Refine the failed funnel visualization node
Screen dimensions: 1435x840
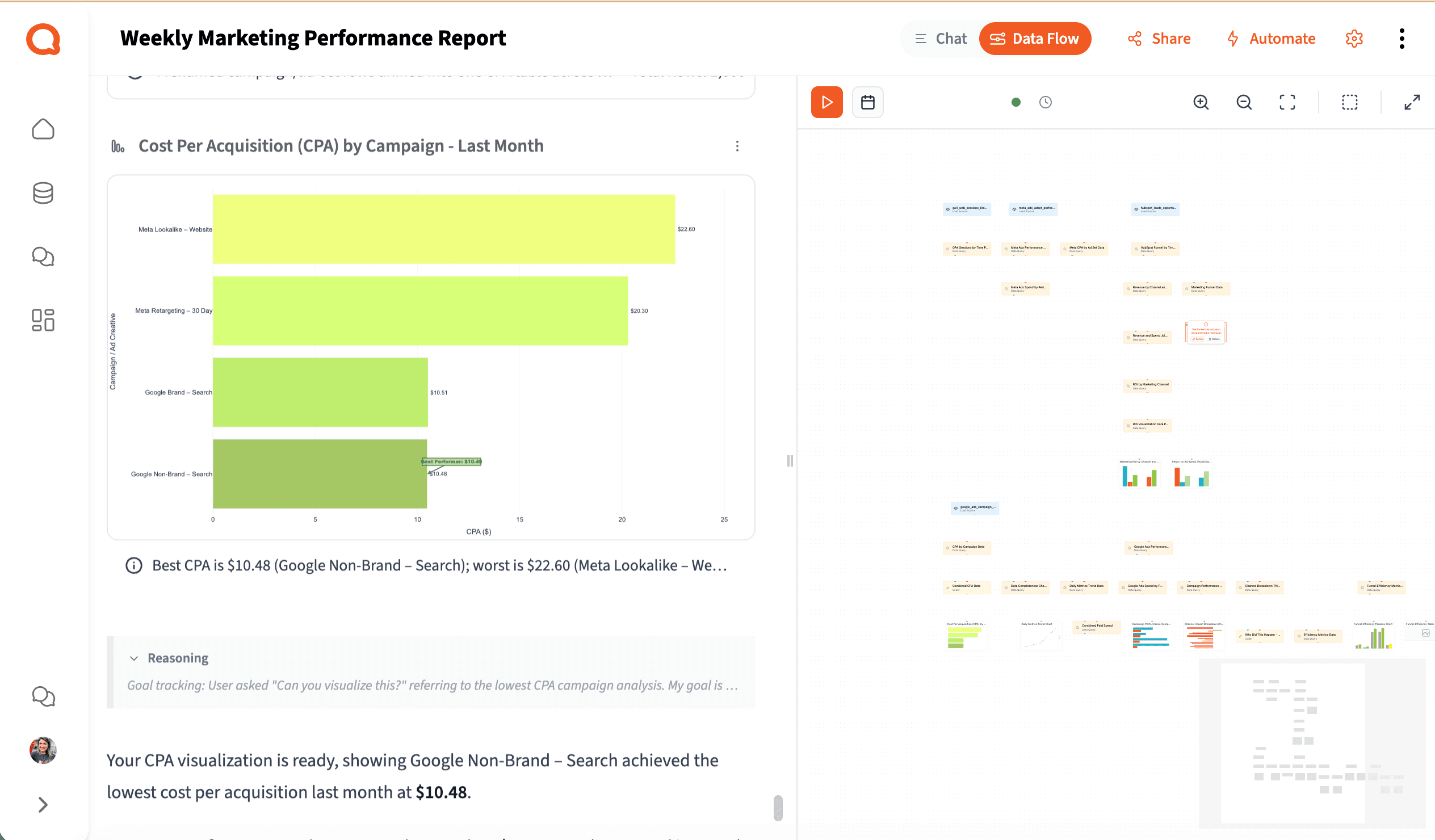[1198, 339]
